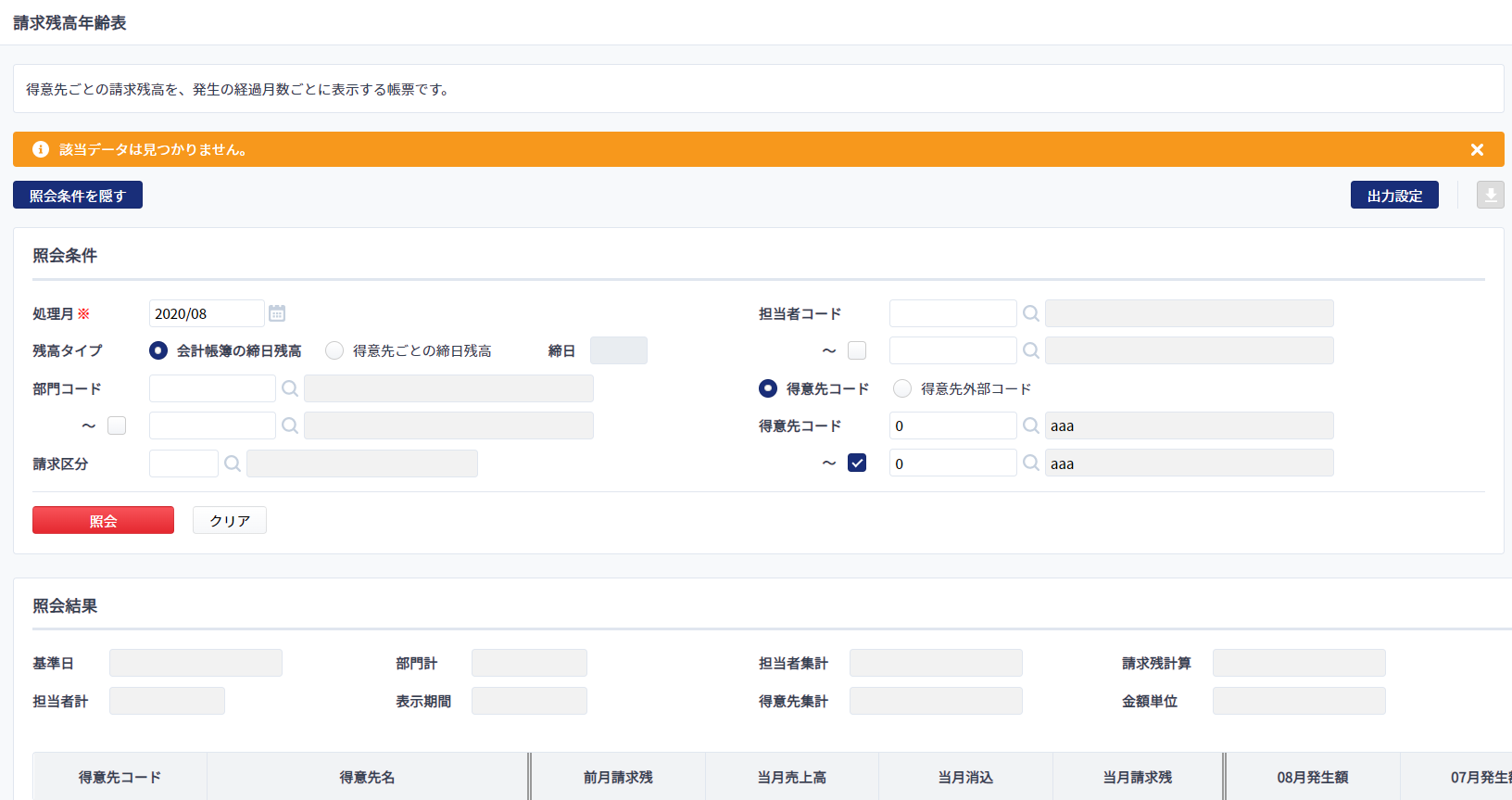
Task: Search the 担当者コード range-end magnifier
Action: pos(1031,350)
